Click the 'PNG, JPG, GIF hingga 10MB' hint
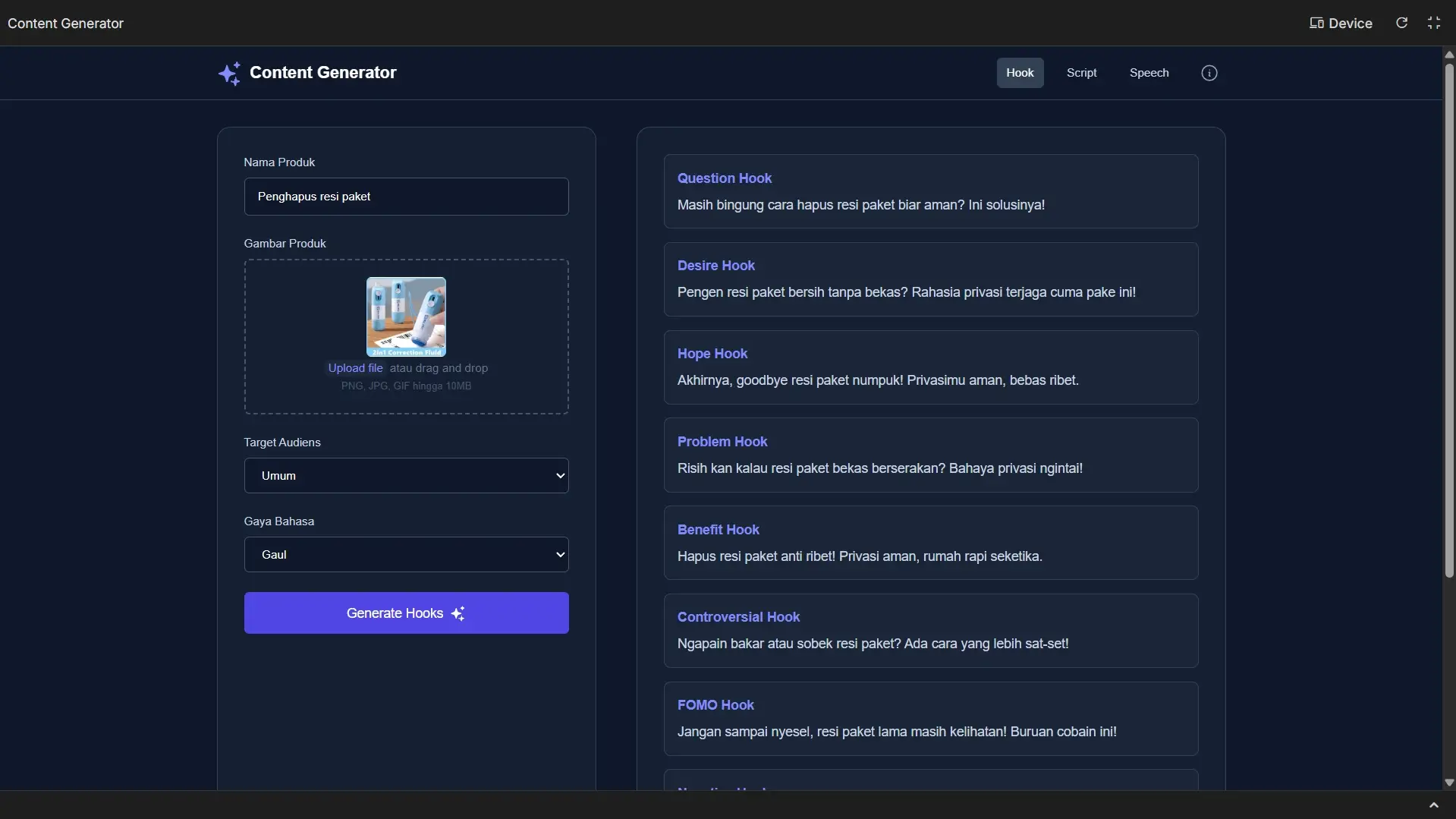Screen dimensions: 1456x819 (x=406, y=386)
